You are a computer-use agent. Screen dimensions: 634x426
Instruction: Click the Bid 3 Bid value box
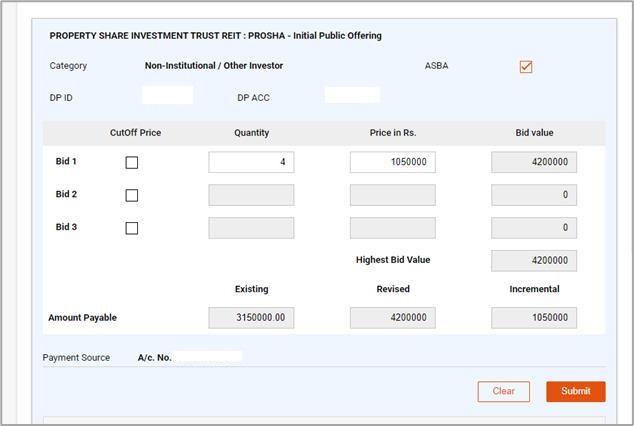pos(534,228)
